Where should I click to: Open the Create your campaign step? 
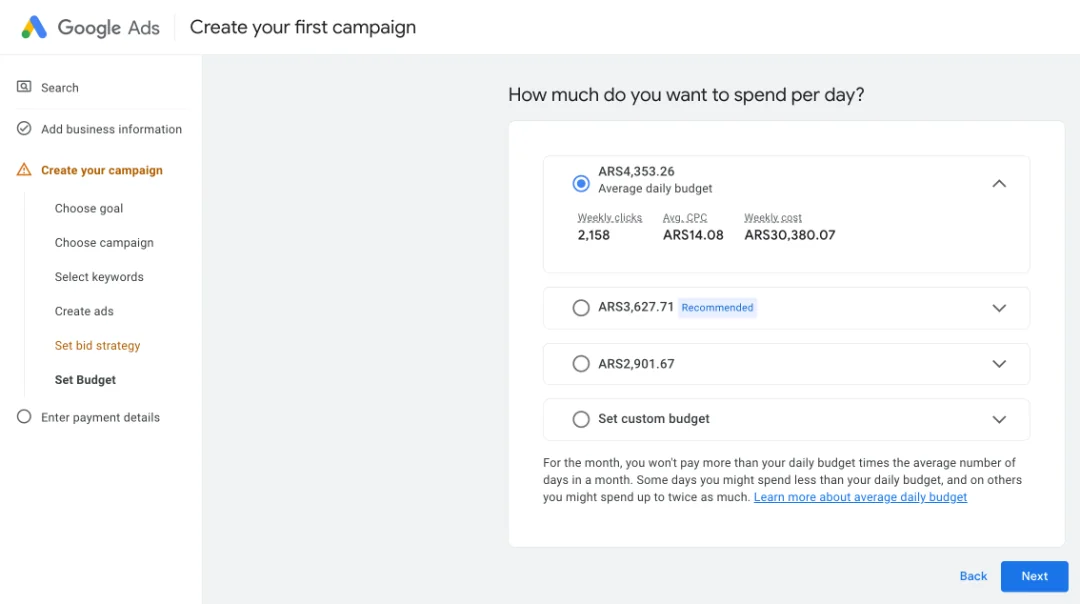click(x=102, y=170)
